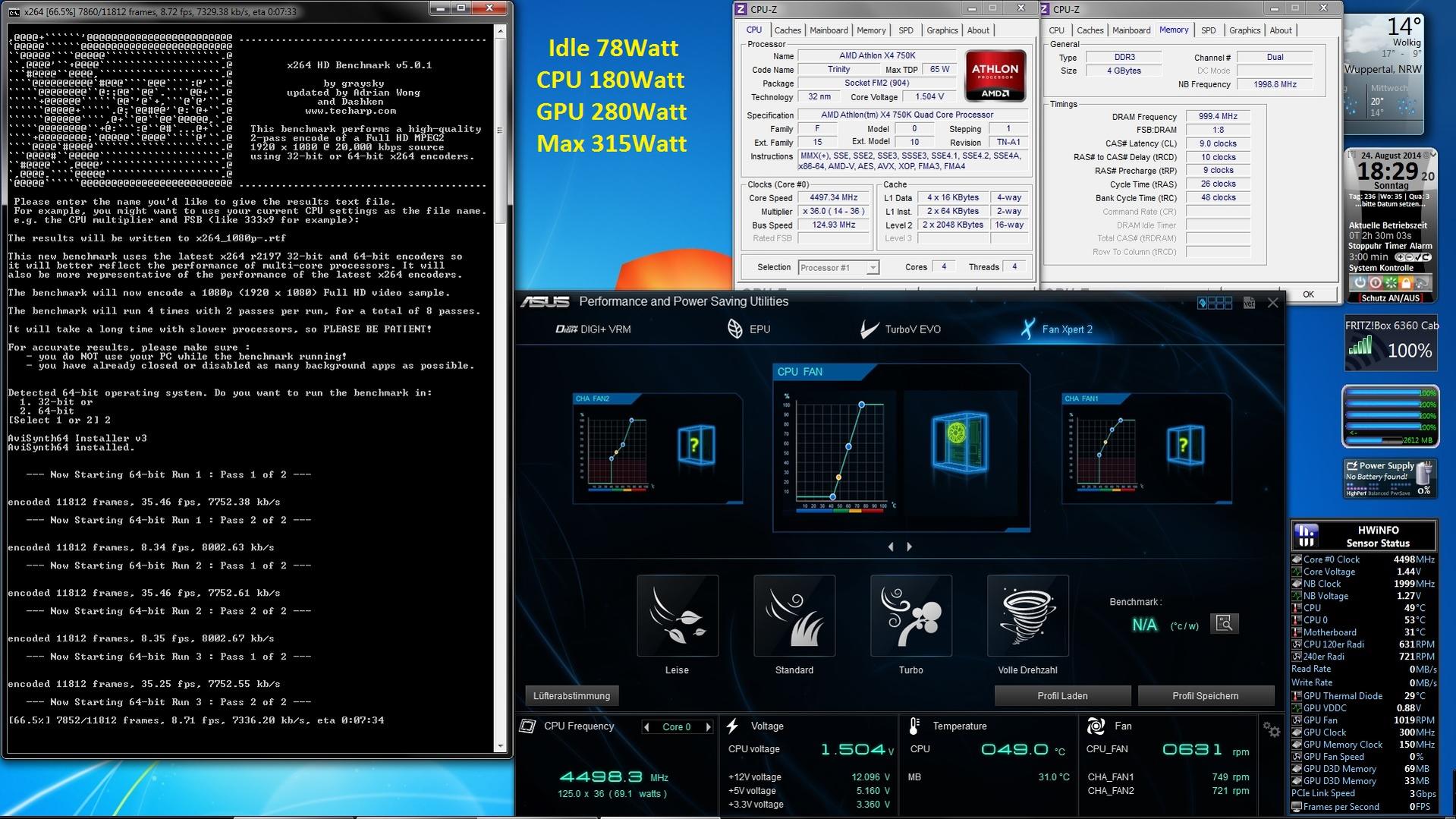Screen dimensions: 1456x819
Task: Click the top point on CPU fan curve
Action: click(862, 405)
